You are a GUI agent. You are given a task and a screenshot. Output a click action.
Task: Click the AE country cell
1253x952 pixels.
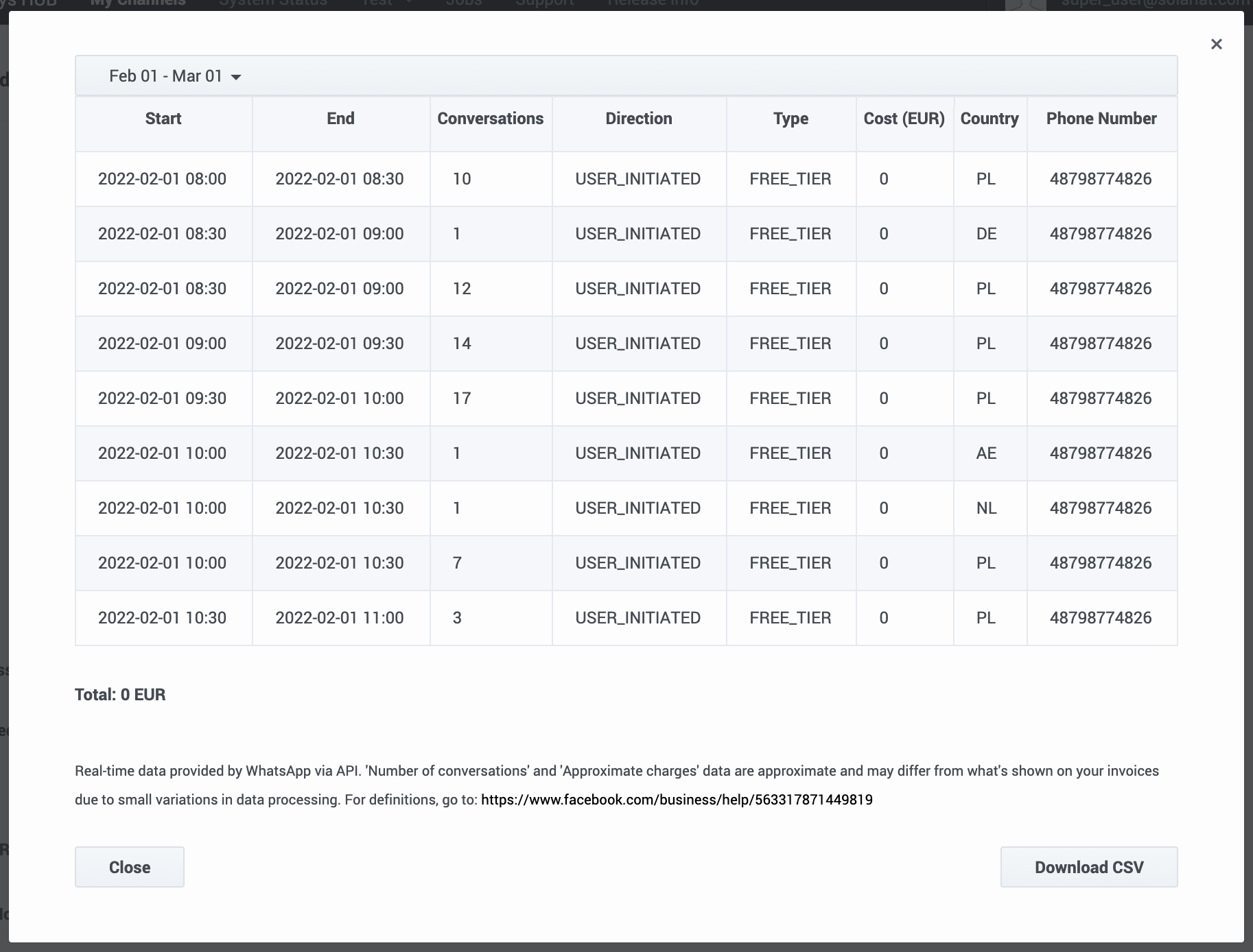pyautogui.click(x=986, y=453)
